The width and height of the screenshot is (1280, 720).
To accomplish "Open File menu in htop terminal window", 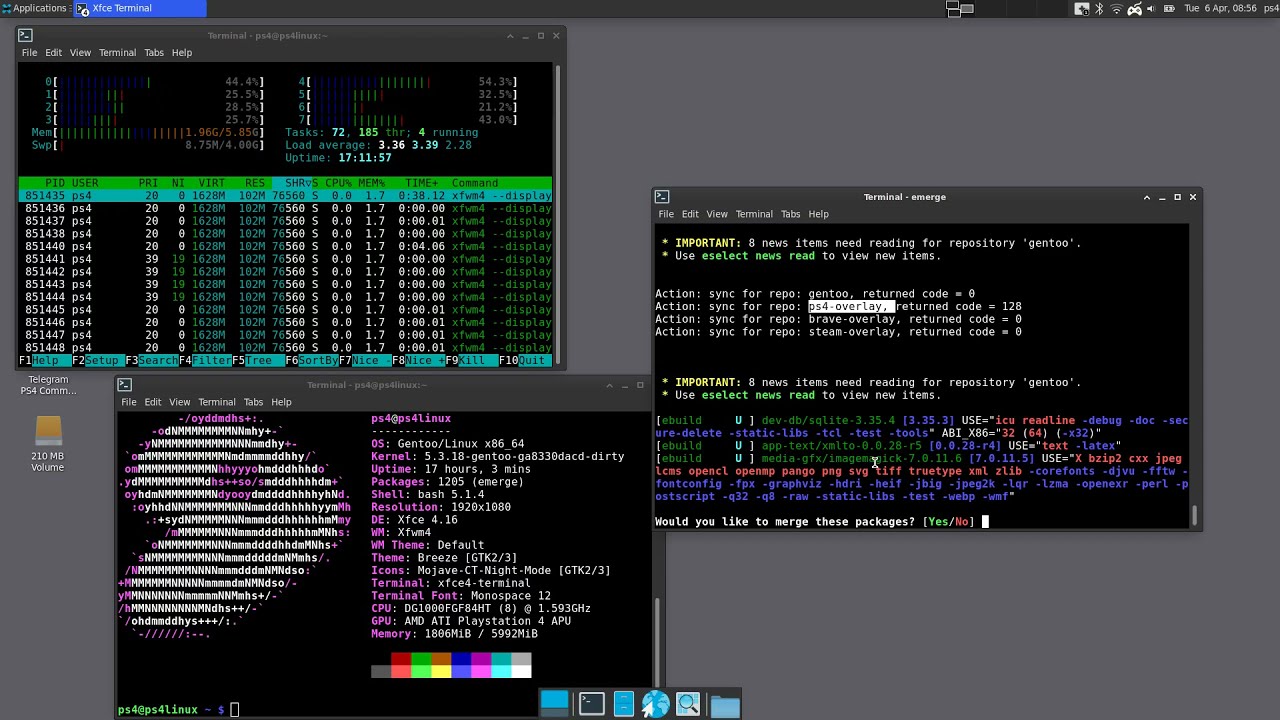I will [x=29, y=53].
